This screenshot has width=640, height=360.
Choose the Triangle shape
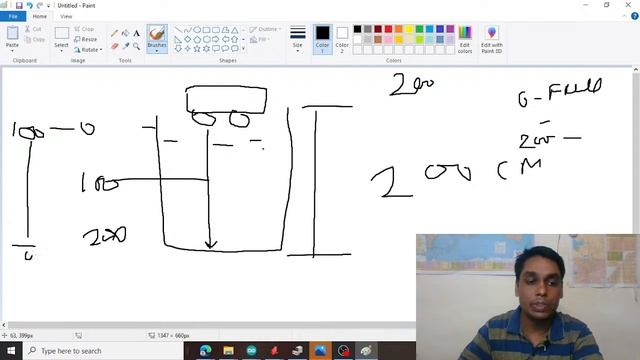(235, 30)
